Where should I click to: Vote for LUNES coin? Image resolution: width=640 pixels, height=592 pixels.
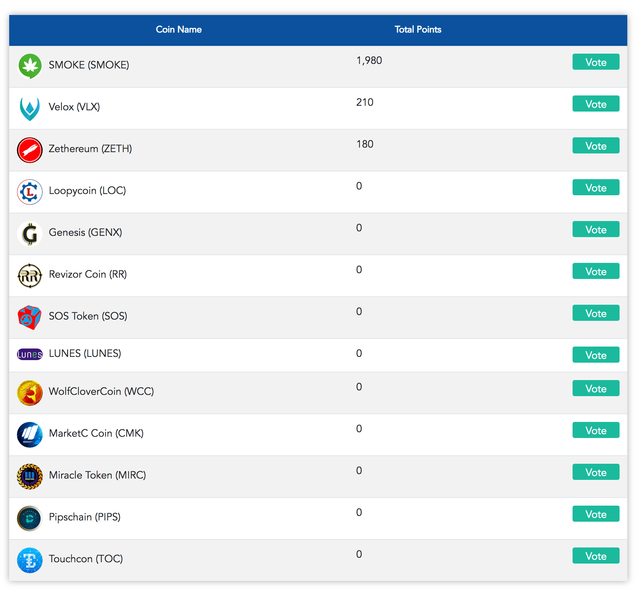point(596,355)
